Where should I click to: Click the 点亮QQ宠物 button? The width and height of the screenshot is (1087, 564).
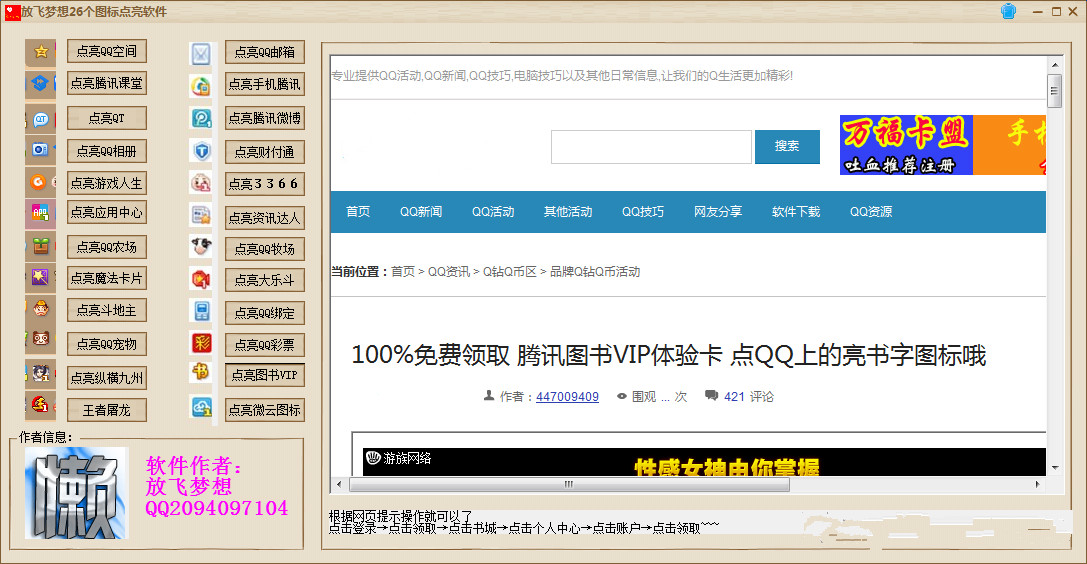point(107,344)
